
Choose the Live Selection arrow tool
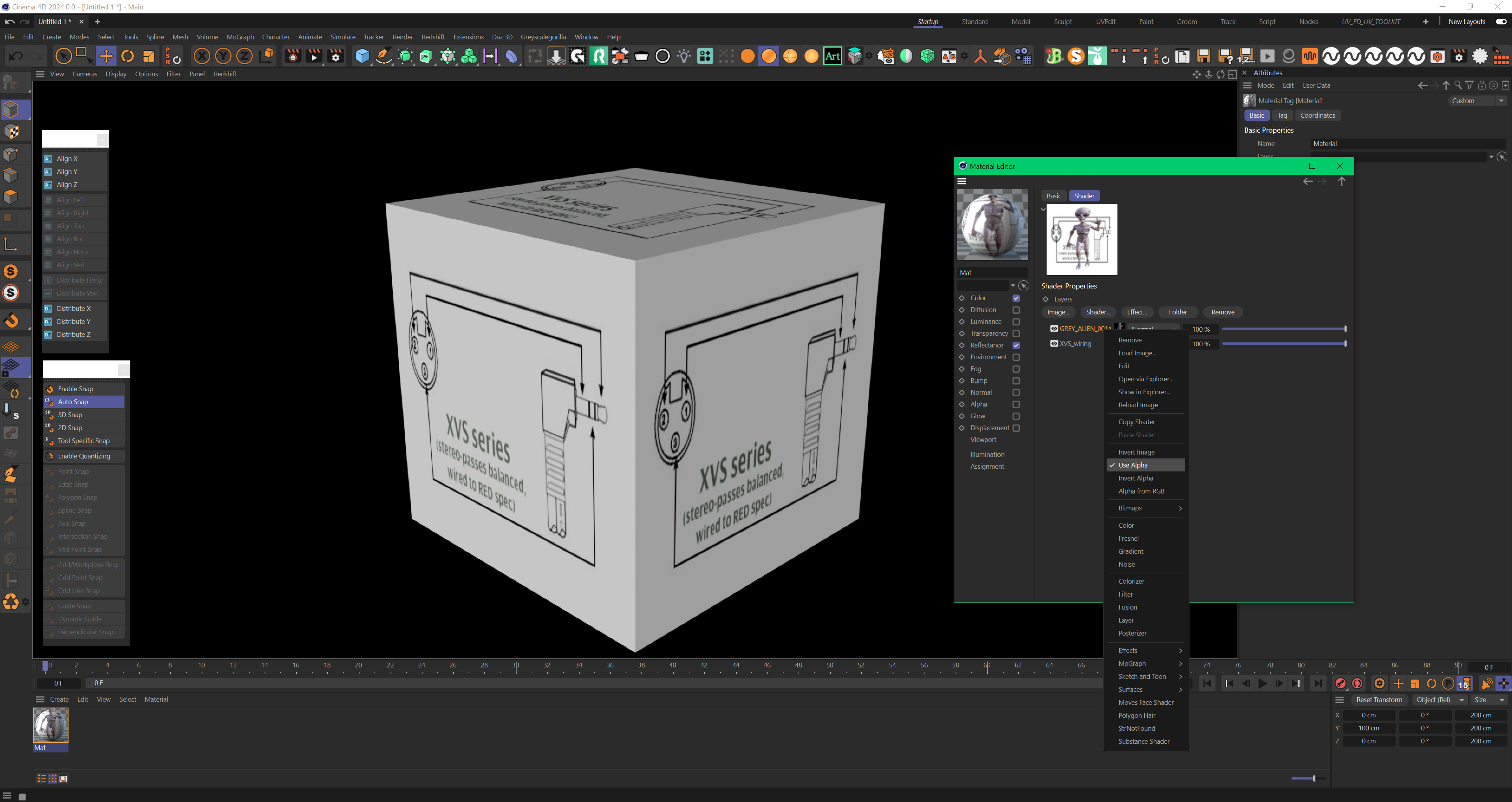pos(64,56)
